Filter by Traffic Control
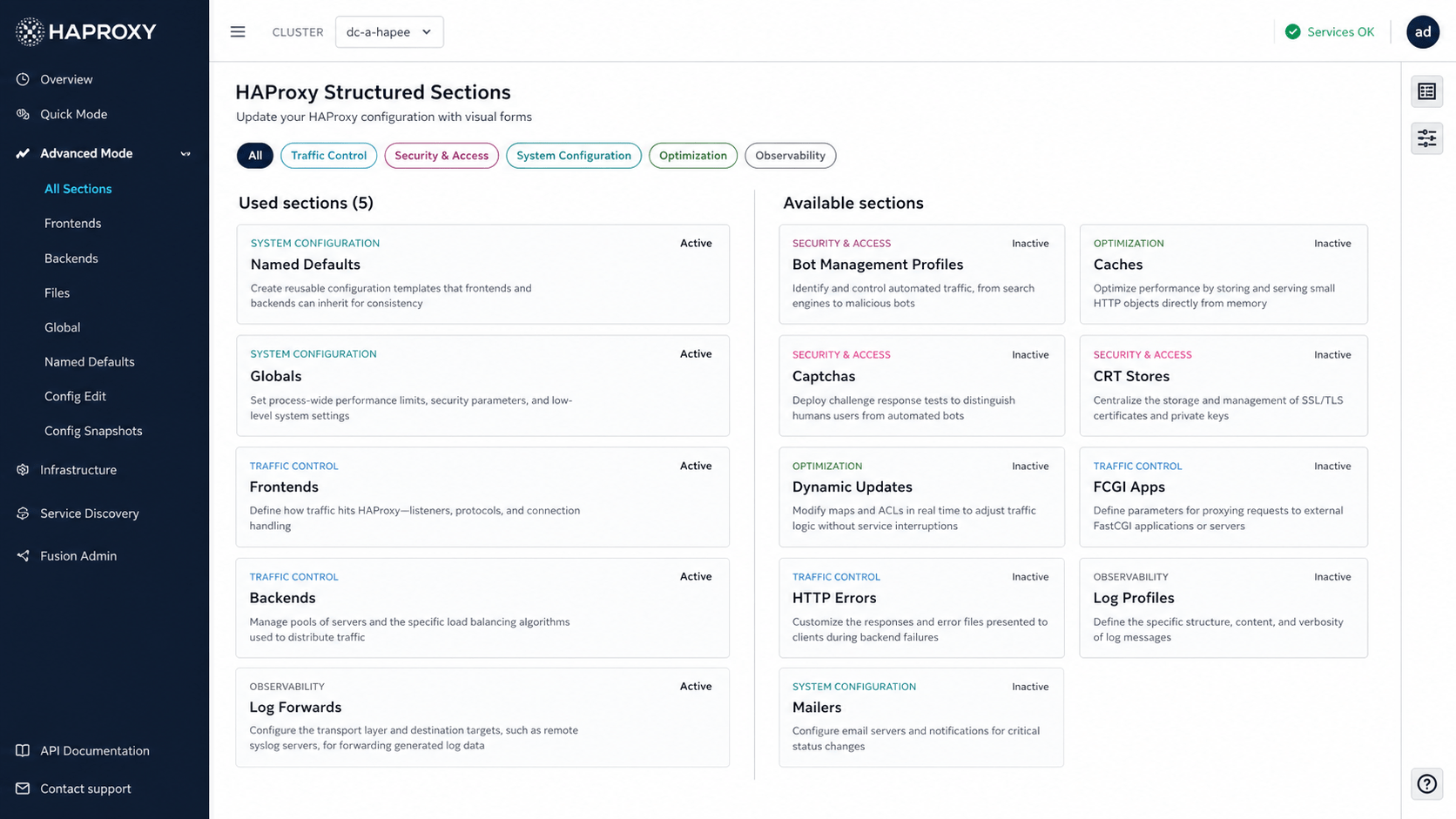 pyautogui.click(x=328, y=156)
